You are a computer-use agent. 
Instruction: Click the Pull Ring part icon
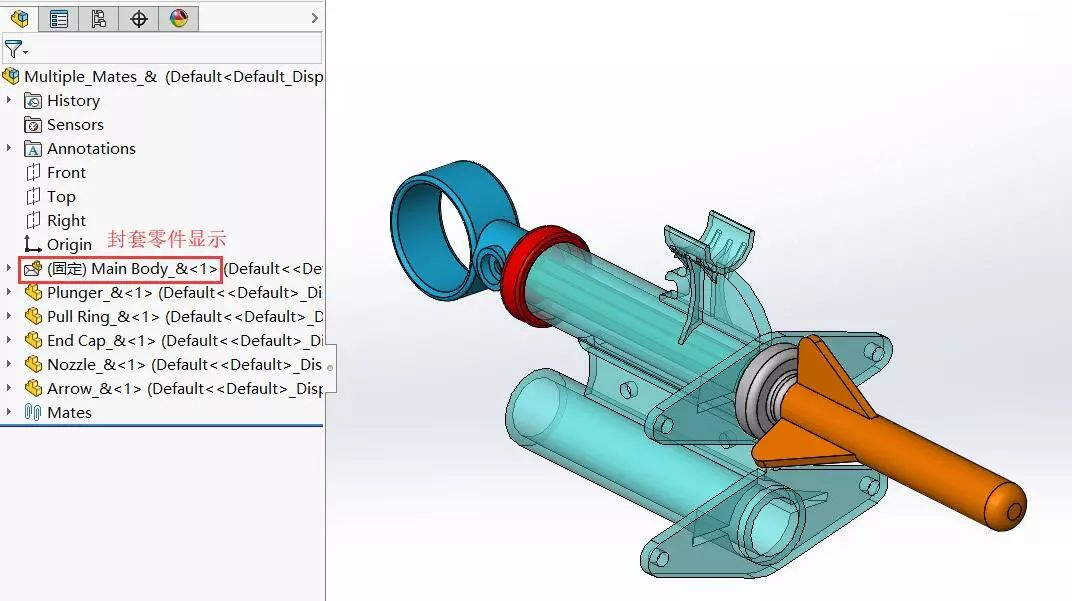point(33,317)
